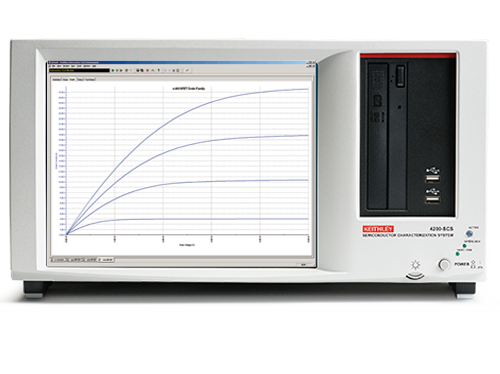This screenshot has height=374, width=500.
Task: Click the blue Active indicator light
Action: (469, 234)
